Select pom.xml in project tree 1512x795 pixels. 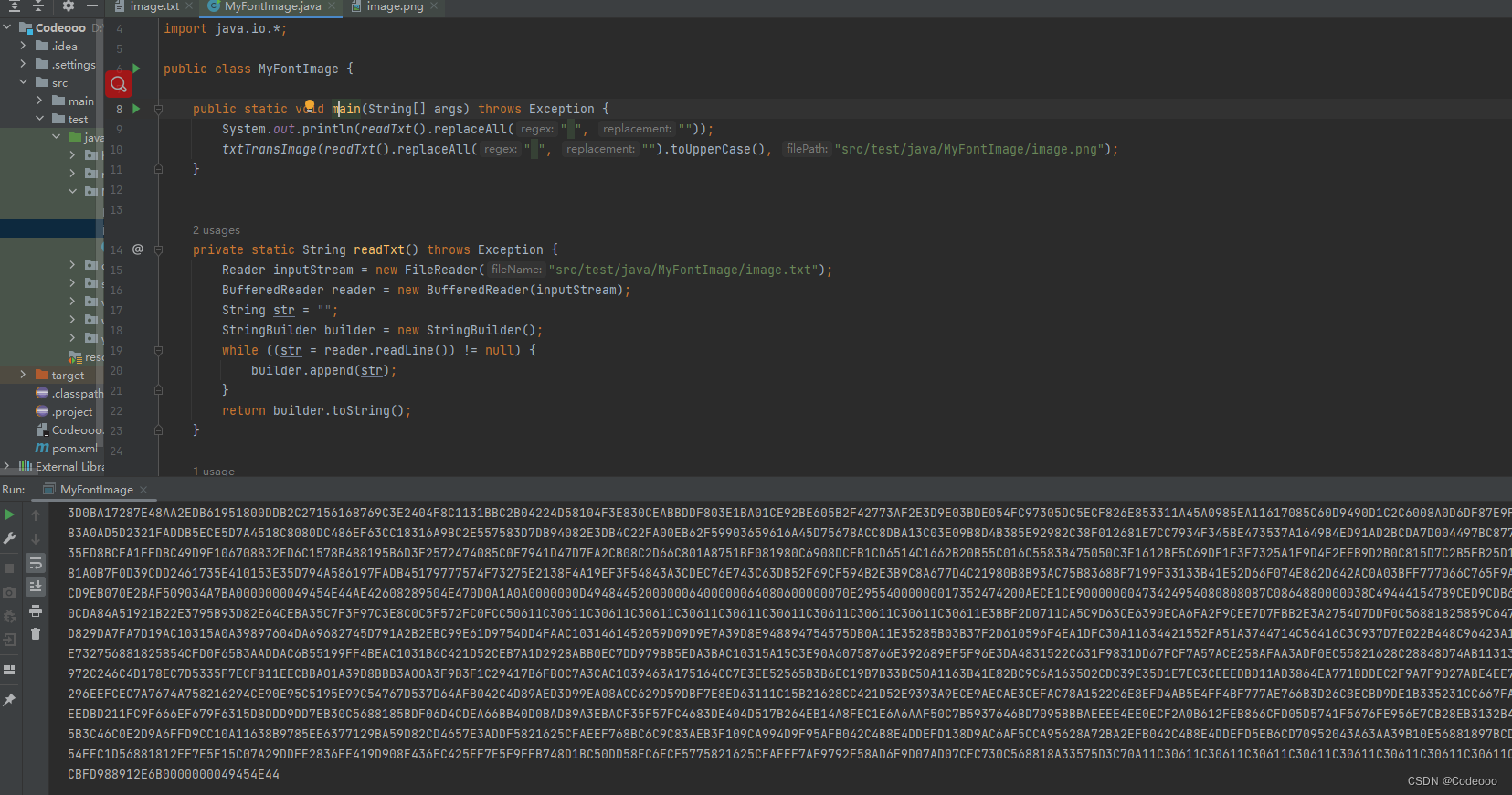(67, 448)
